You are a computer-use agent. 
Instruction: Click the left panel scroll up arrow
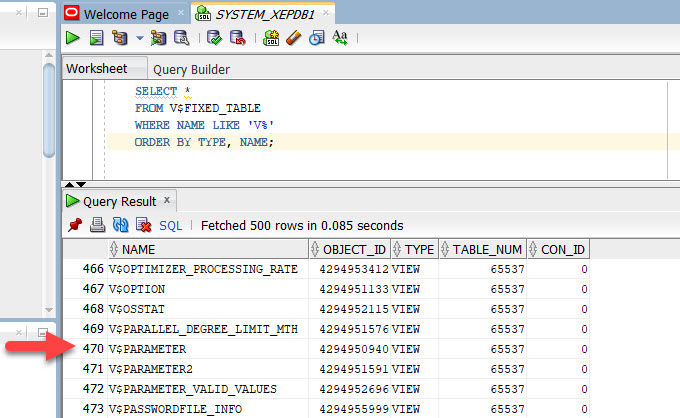[49, 55]
